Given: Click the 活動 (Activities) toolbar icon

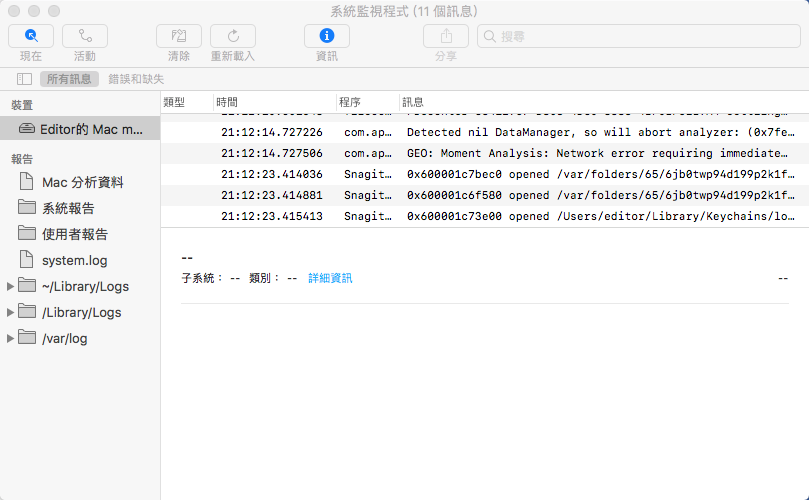Looking at the screenshot, I should [85, 36].
